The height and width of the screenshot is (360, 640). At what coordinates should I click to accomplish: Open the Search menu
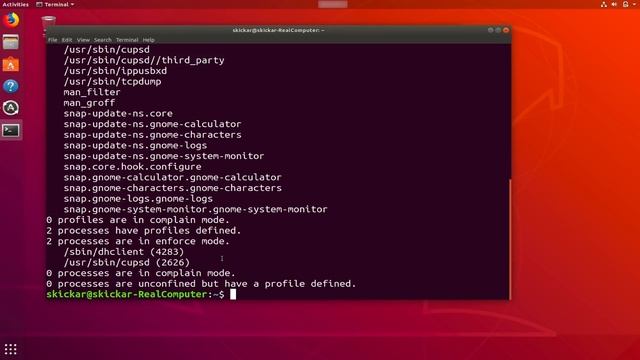tap(102, 40)
